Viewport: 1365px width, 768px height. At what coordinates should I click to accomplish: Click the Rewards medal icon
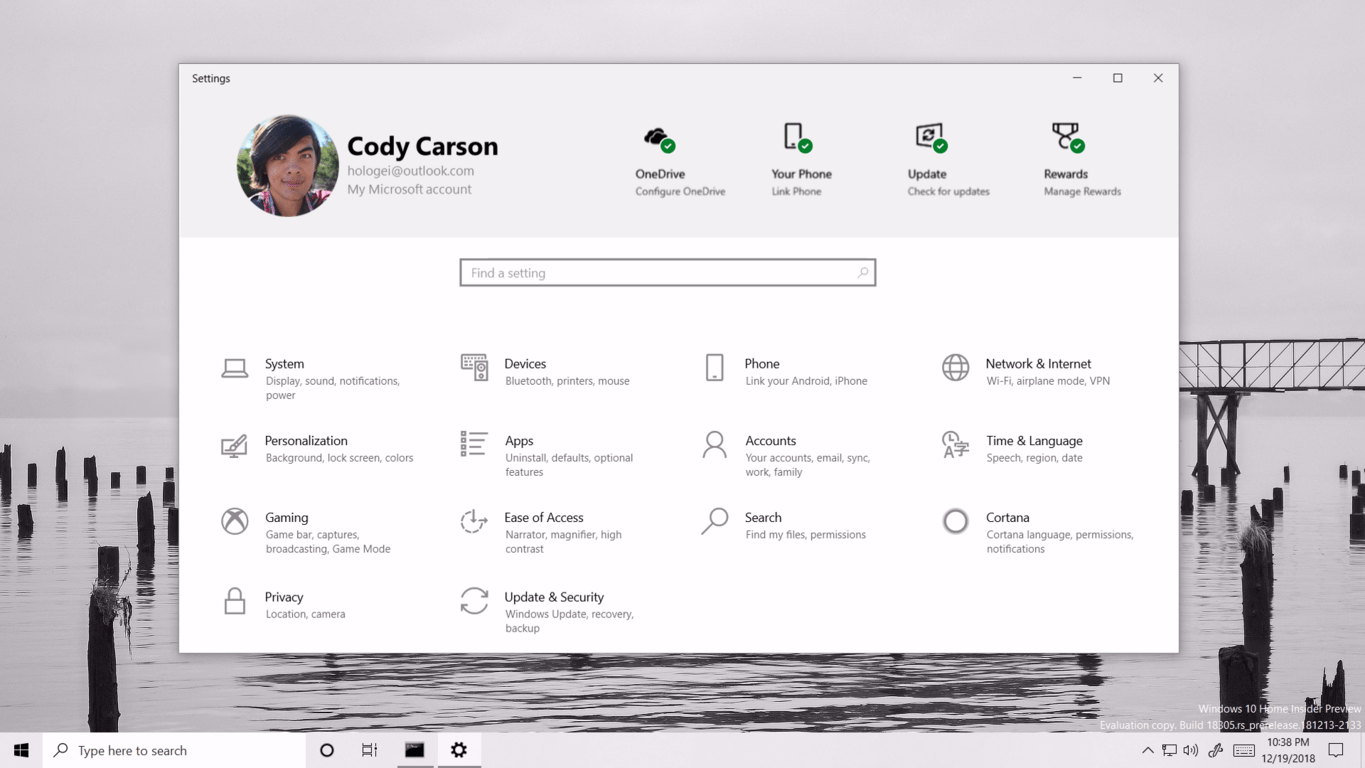point(1067,137)
